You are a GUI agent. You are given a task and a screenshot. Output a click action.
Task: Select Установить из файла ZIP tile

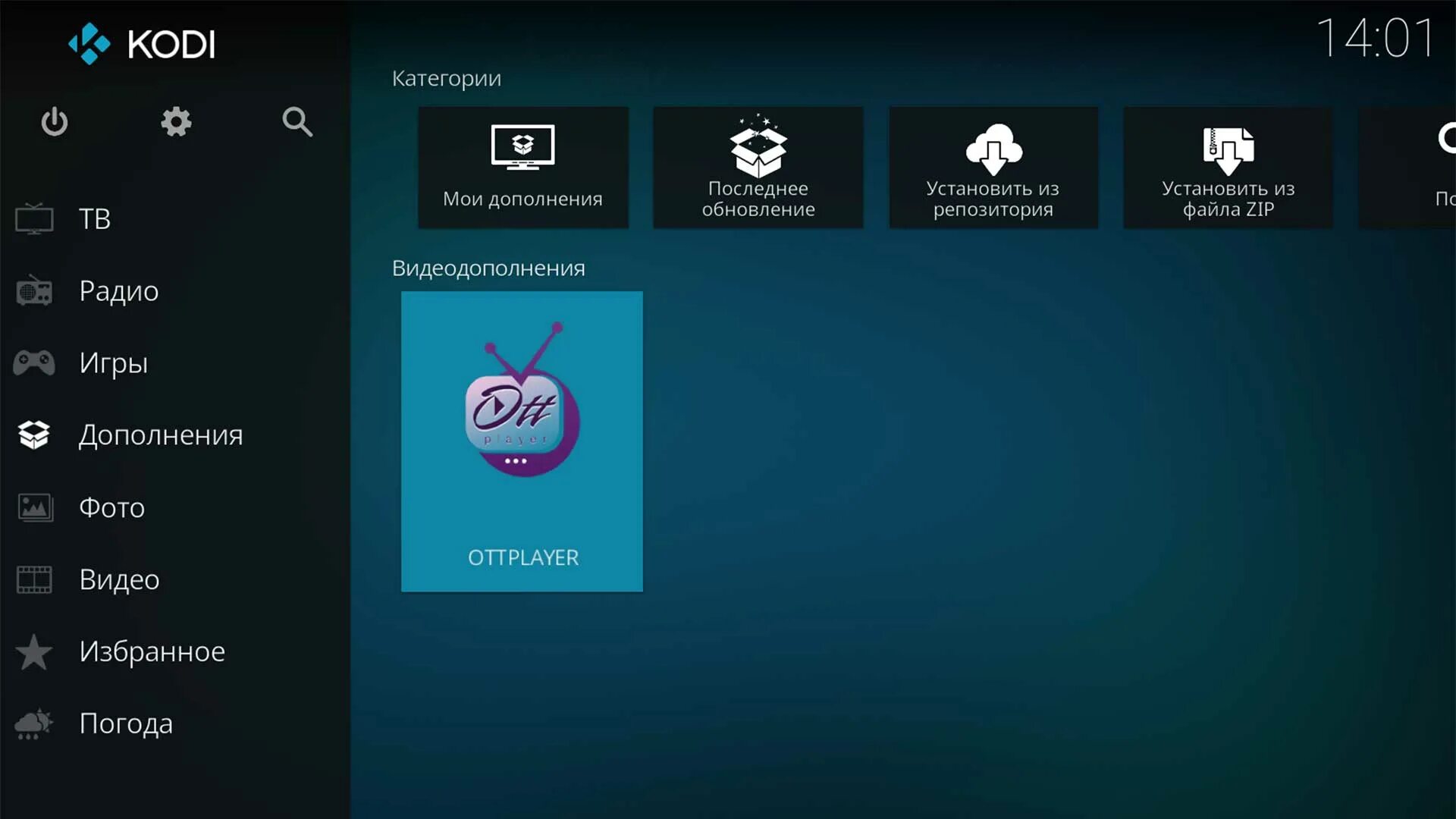pos(1228,168)
